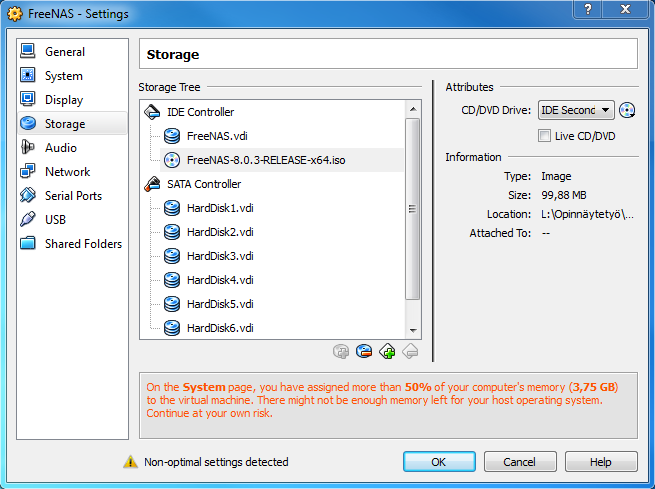Click the Remove Attachment icon
This screenshot has width=655, height=489.
(x=364, y=352)
